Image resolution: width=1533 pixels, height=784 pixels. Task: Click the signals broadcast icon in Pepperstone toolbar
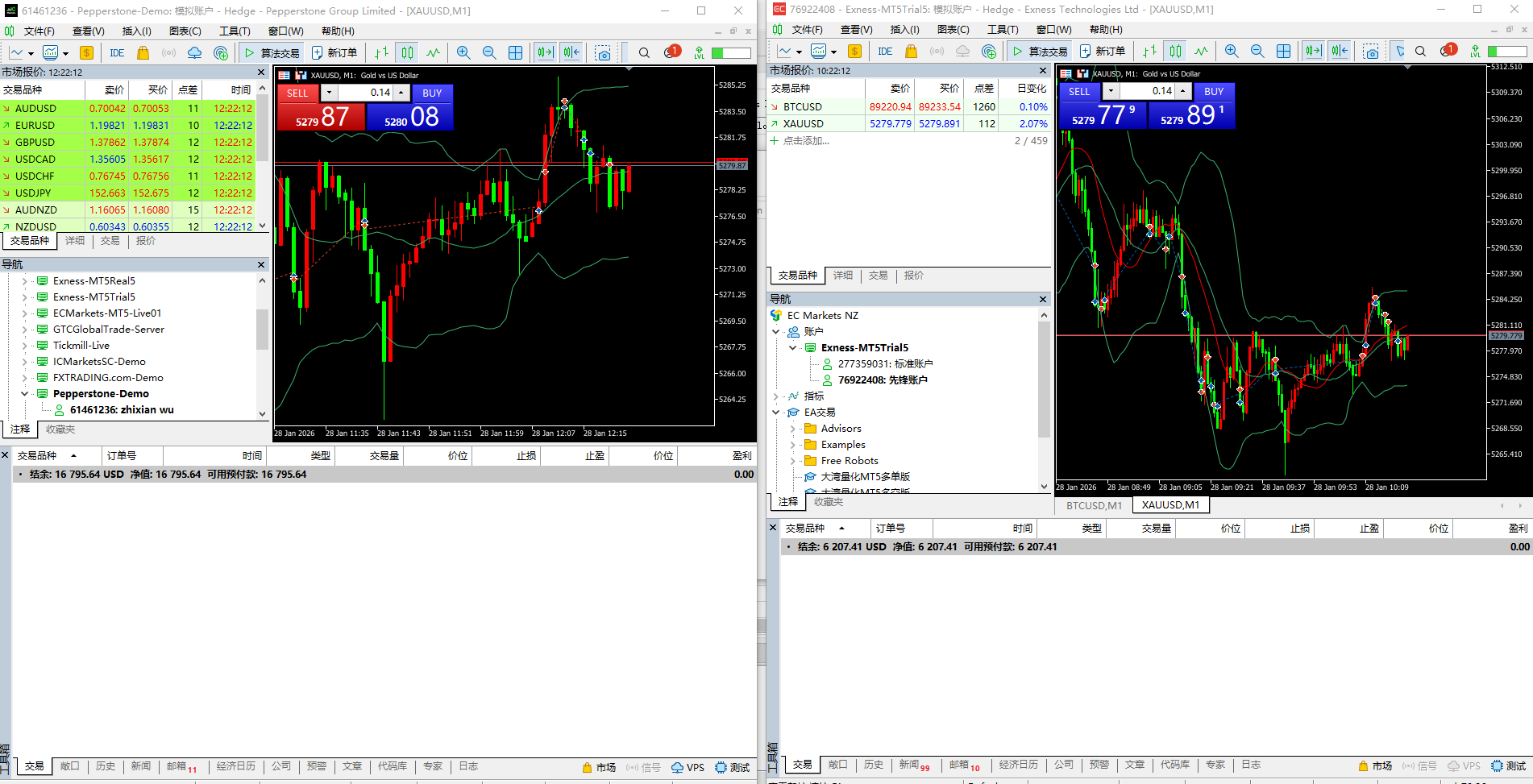(168, 53)
